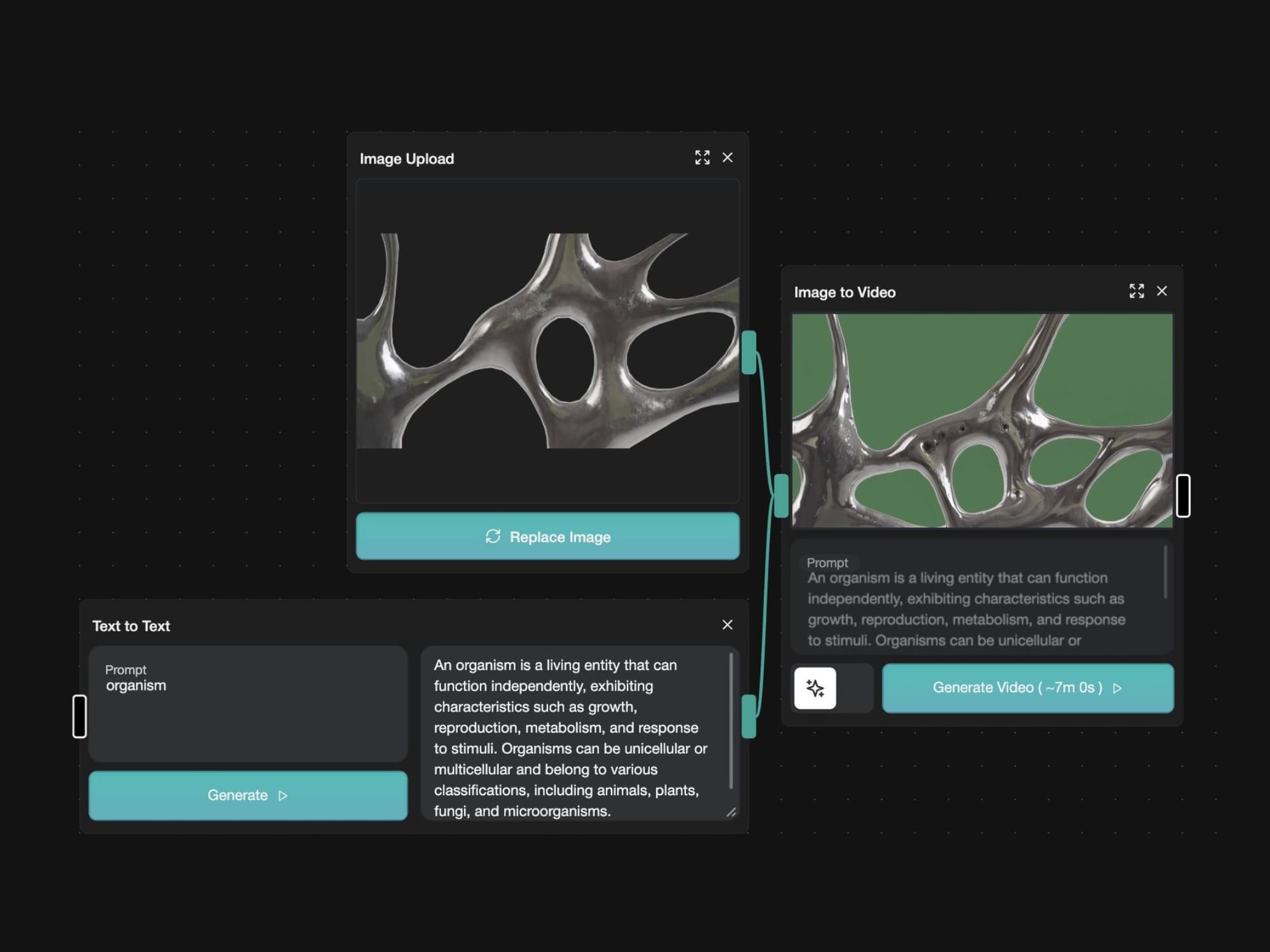
Task: Click the Image to Video teal input connector
Action: tap(782, 496)
